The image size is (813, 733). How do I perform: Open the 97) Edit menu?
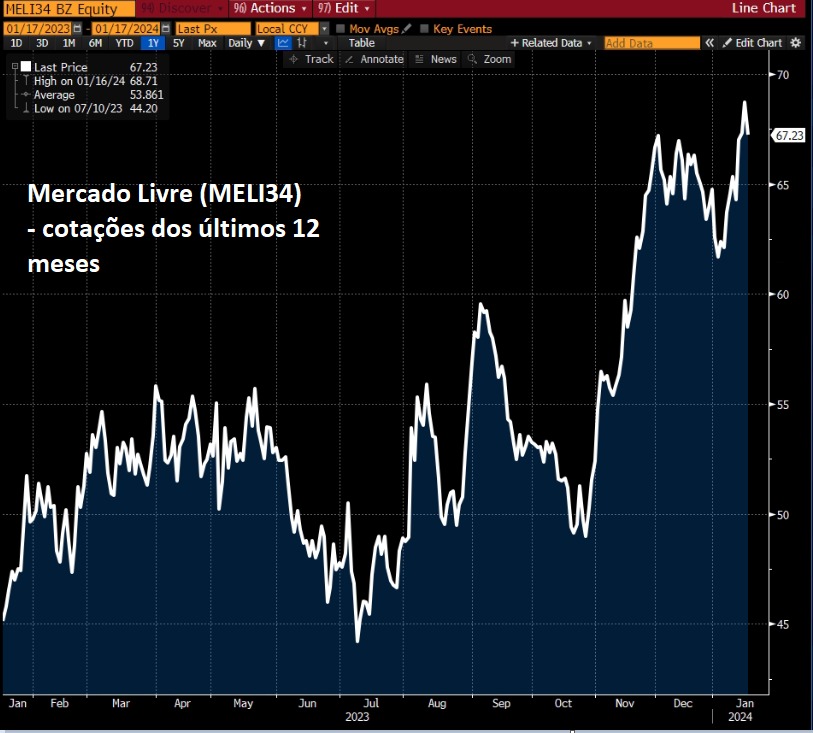click(x=344, y=8)
